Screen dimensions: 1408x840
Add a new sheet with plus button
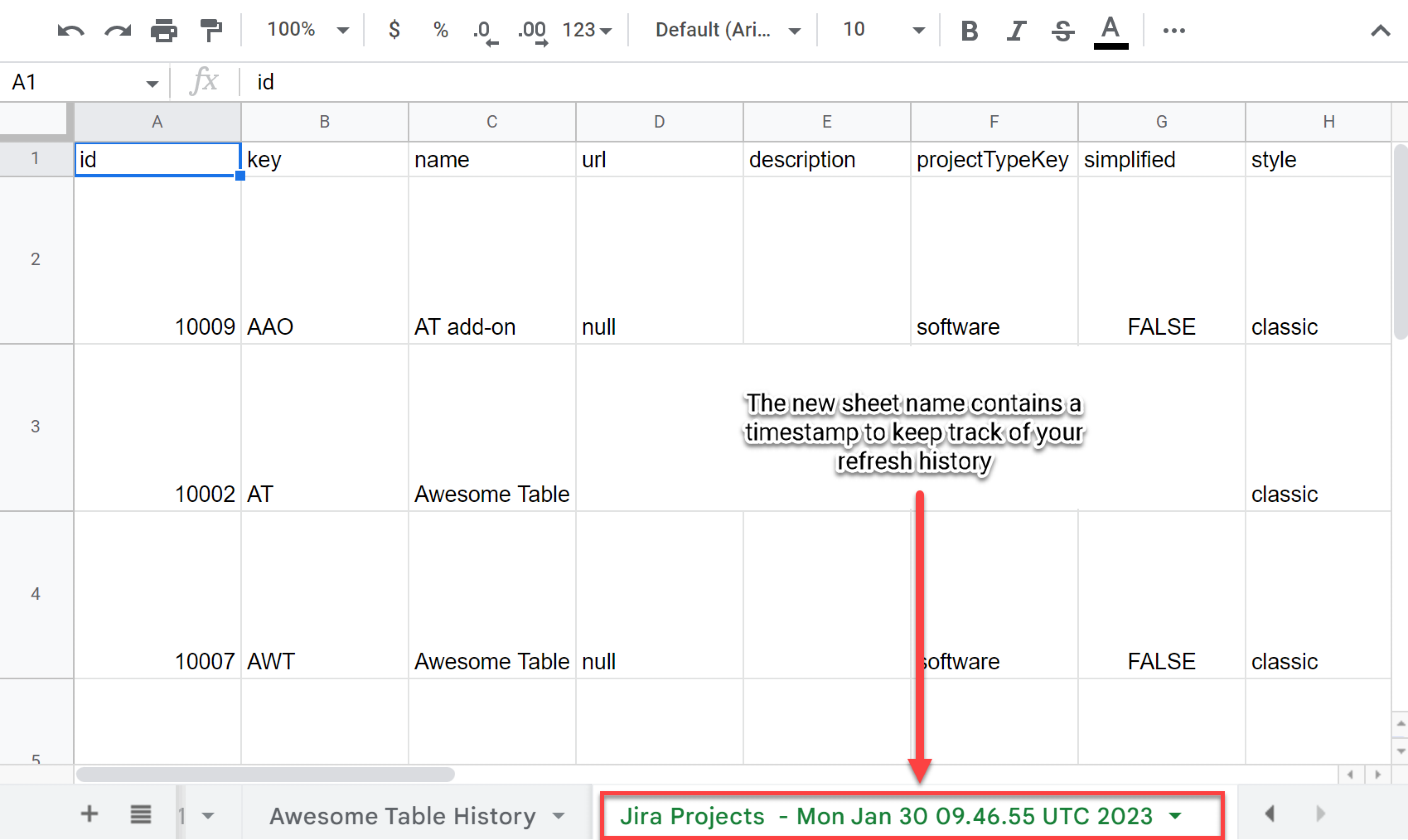(90, 815)
